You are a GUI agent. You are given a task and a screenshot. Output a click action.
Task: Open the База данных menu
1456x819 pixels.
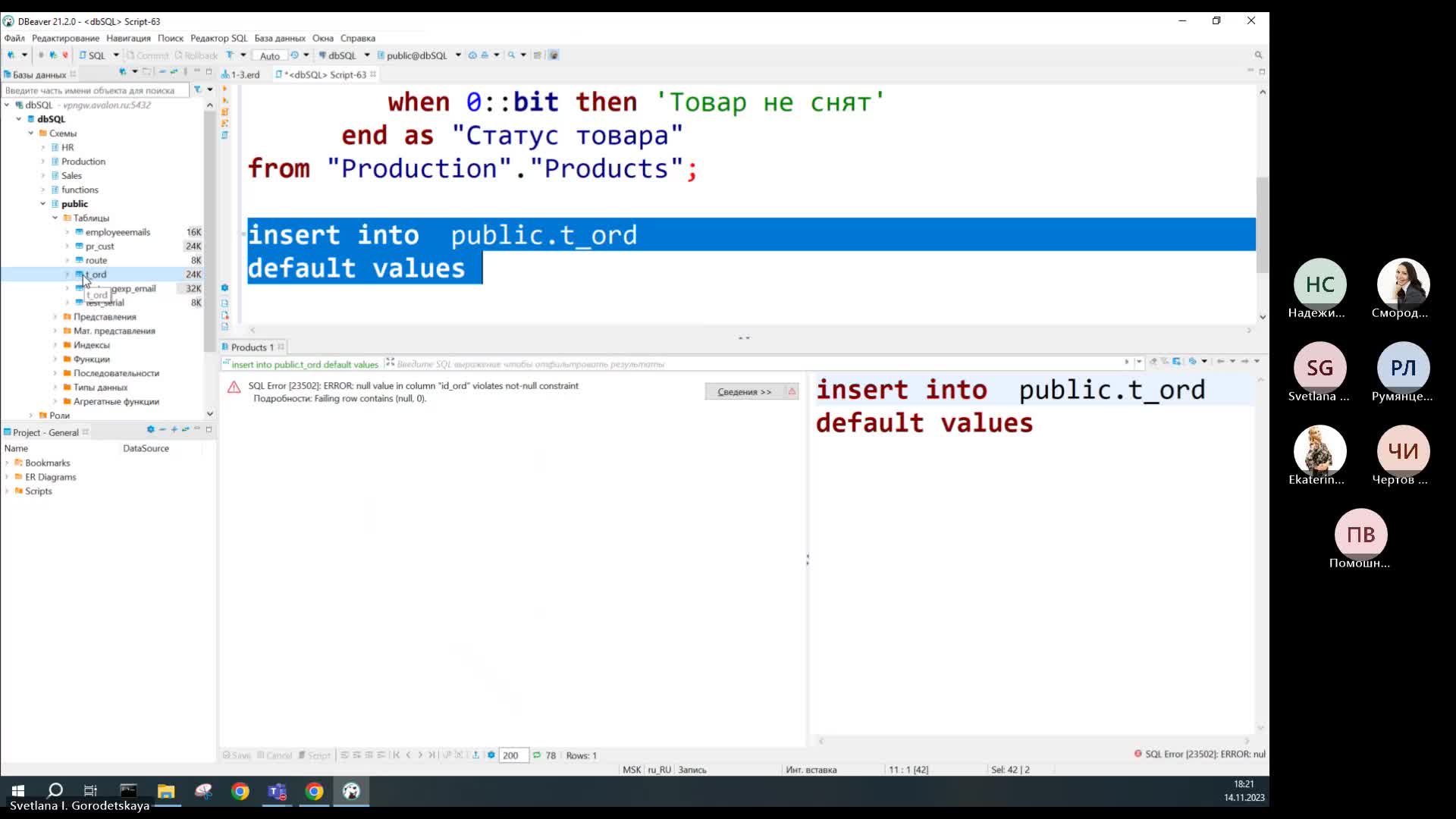pos(280,38)
